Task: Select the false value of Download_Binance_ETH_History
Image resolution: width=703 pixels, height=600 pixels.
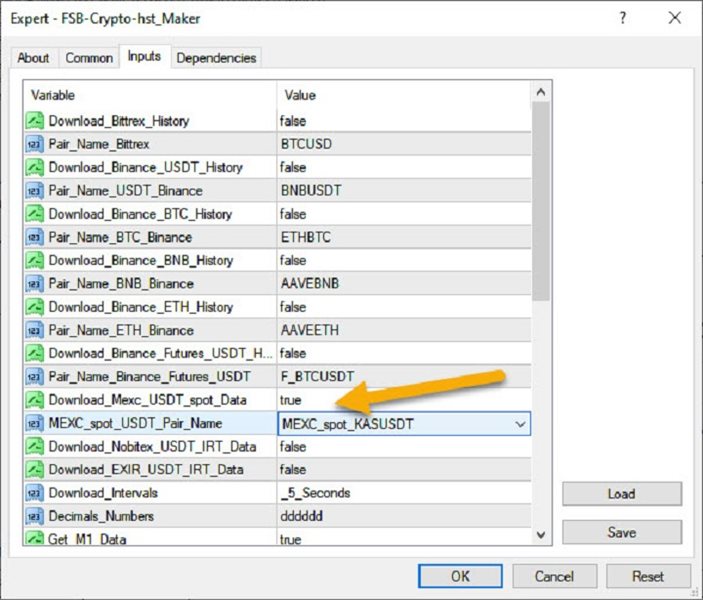Action: [404, 307]
